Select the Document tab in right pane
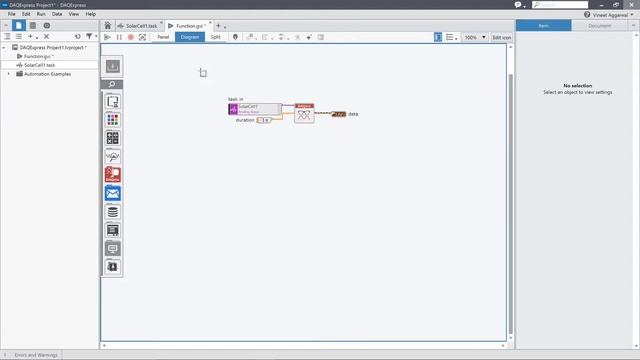This screenshot has height=360, width=640. (600, 26)
